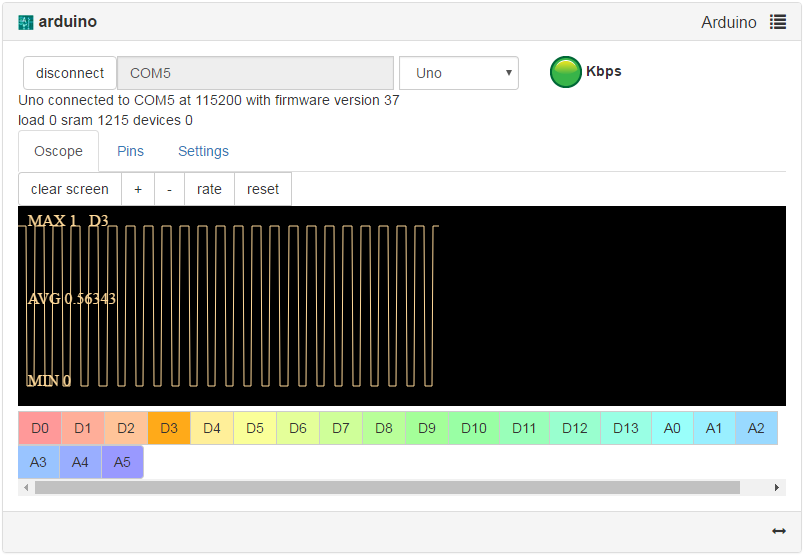Select the D11 pin swatch
This screenshot has height=557, width=806.
pyautogui.click(x=524, y=428)
